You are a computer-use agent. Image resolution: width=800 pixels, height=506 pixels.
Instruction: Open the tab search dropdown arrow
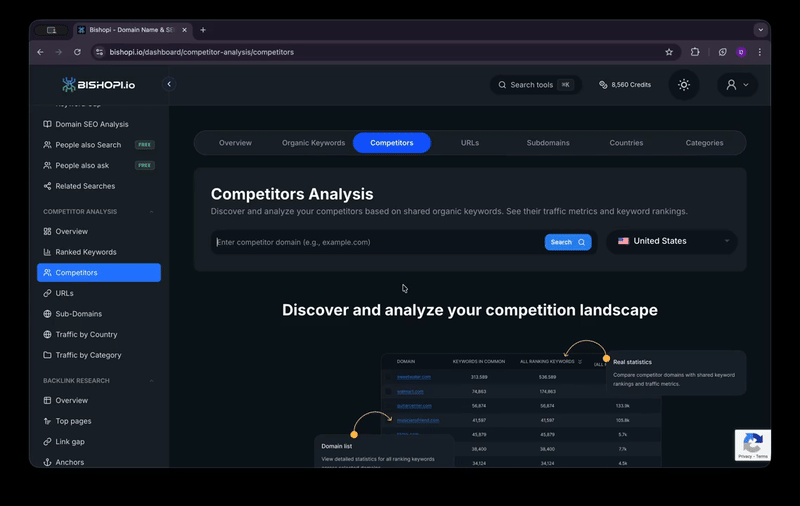click(x=760, y=30)
